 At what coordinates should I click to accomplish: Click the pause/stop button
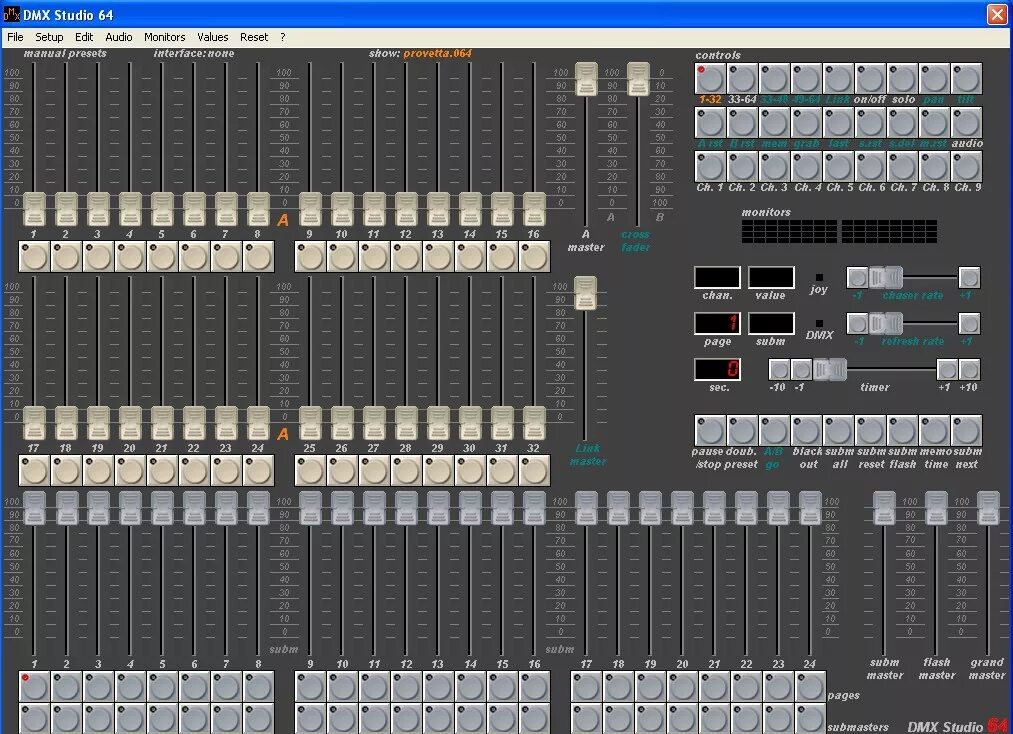(711, 431)
